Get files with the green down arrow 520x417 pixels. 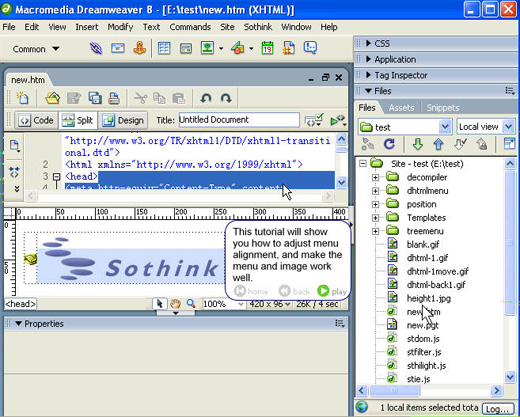pyautogui.click(x=417, y=144)
